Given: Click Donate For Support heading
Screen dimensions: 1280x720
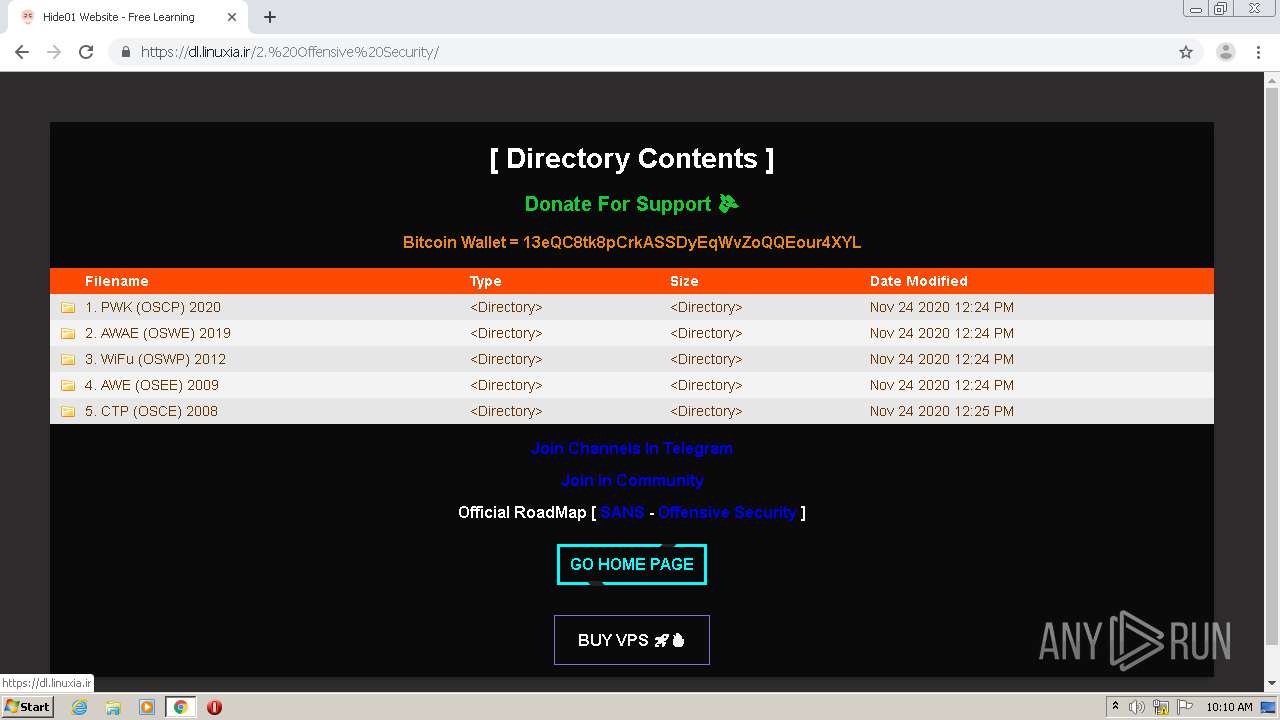Looking at the screenshot, I should point(631,204).
